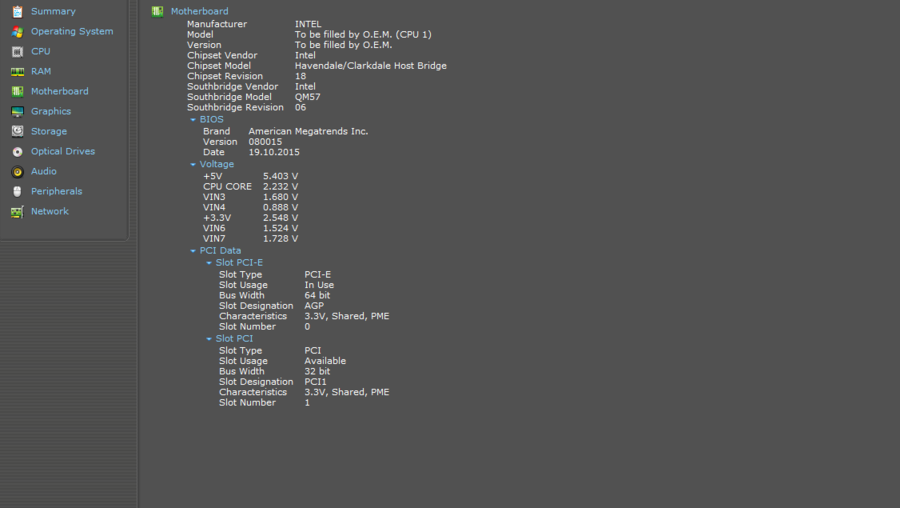Click the Storage hard drive icon
This screenshot has width=900, height=508.
(x=17, y=131)
